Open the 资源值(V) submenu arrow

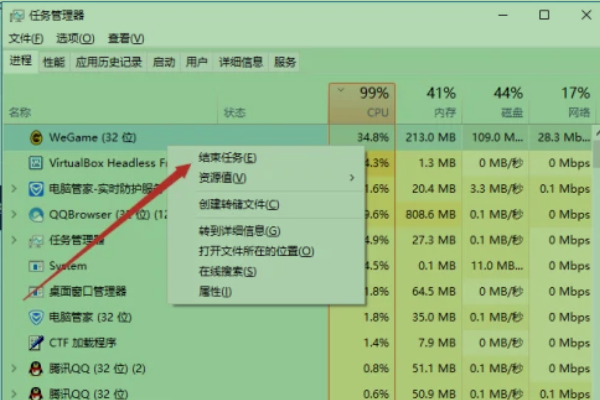point(352,178)
